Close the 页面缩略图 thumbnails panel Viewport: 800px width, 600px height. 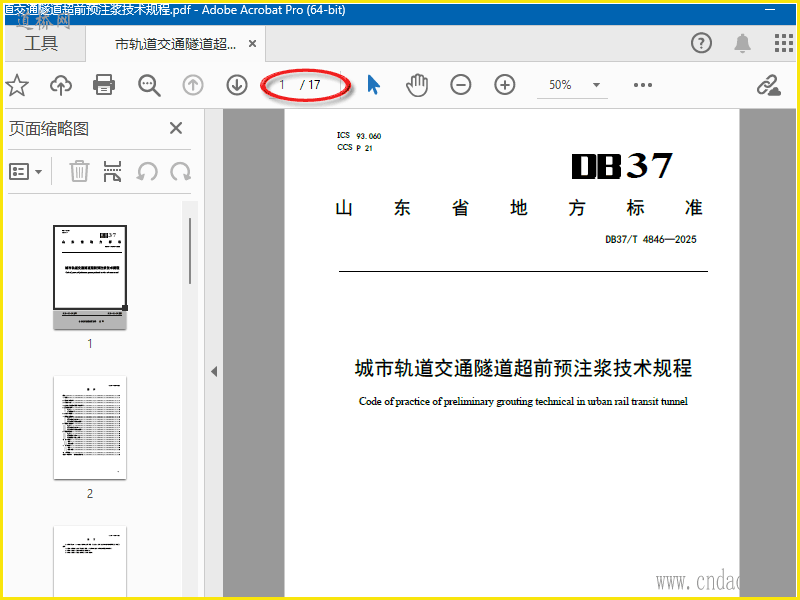[x=176, y=128]
